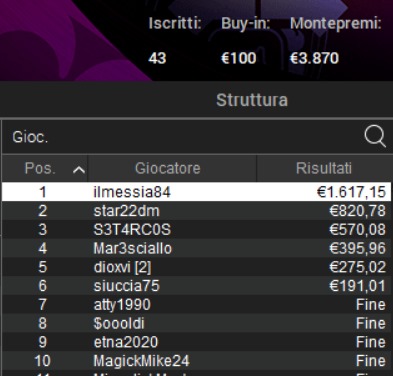393x376 pixels.
Task: Click the Gioc. player search field
Action: click(197, 137)
